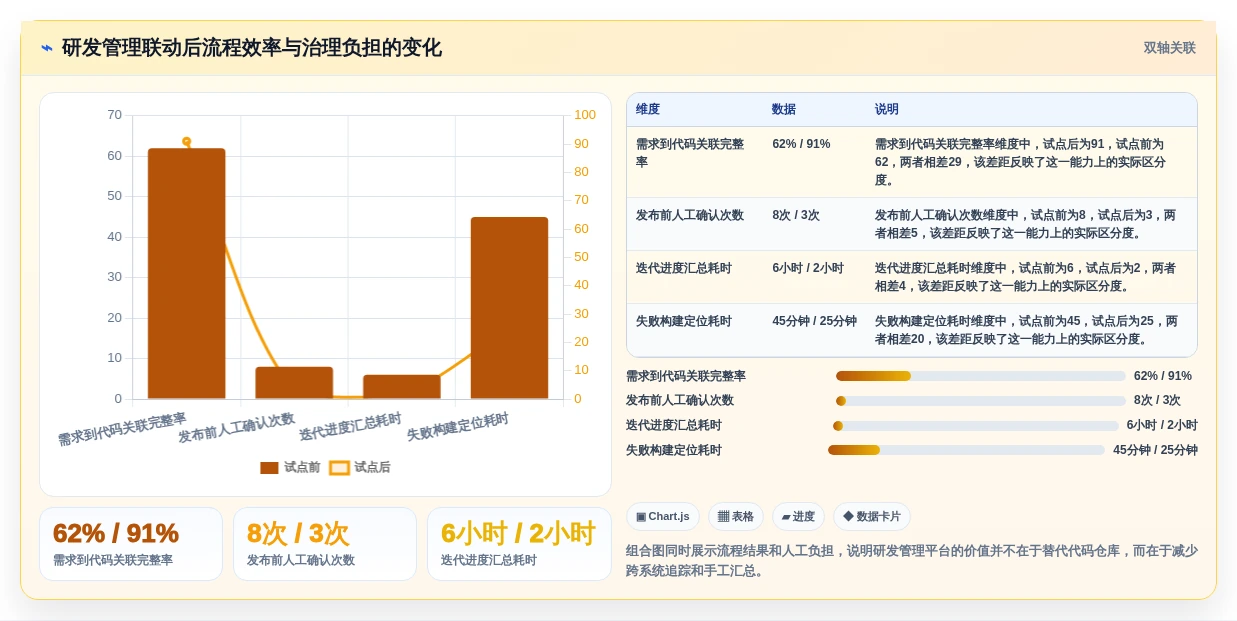Click the chart bar for 迭代进度汇总耗时

click(402, 387)
